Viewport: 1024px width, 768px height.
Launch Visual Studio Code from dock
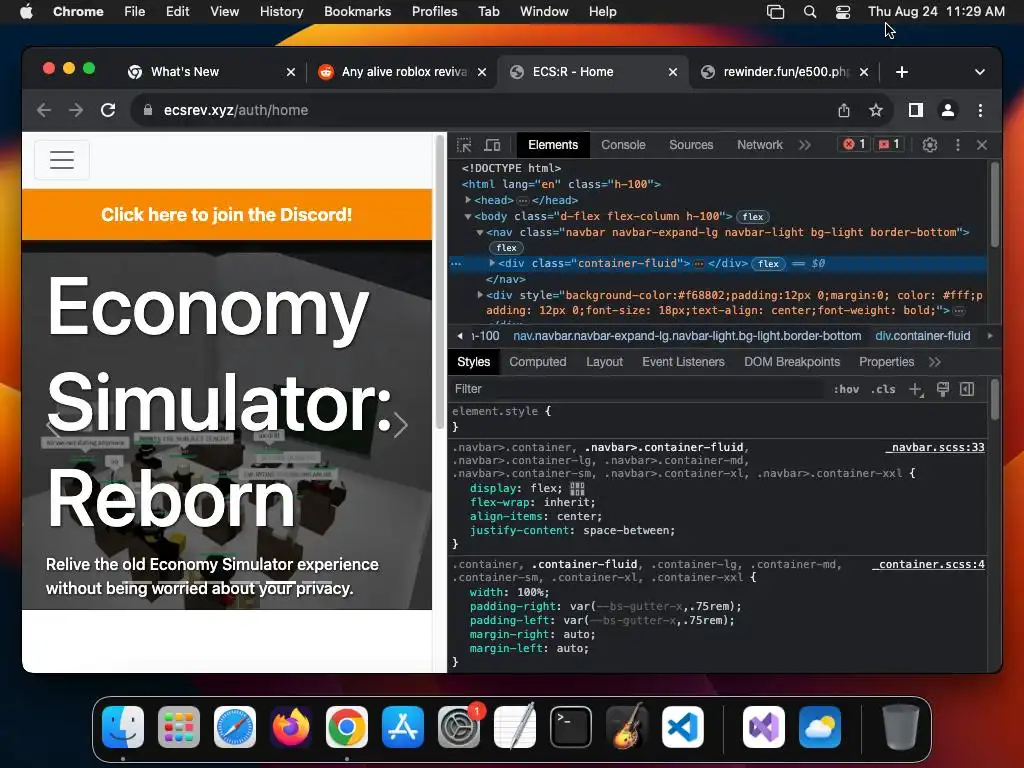(x=682, y=727)
